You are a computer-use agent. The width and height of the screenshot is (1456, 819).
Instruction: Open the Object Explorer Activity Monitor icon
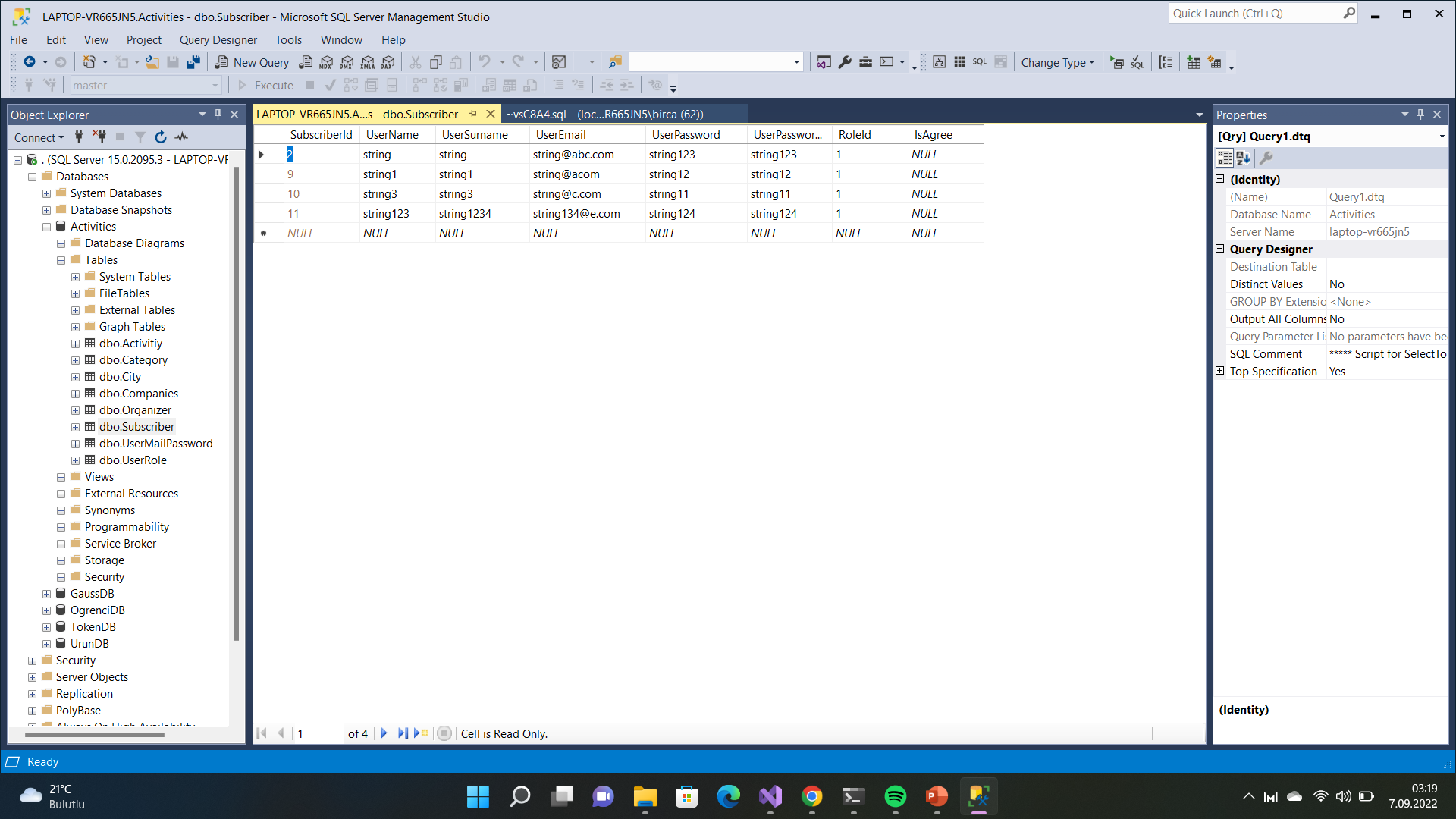point(181,137)
